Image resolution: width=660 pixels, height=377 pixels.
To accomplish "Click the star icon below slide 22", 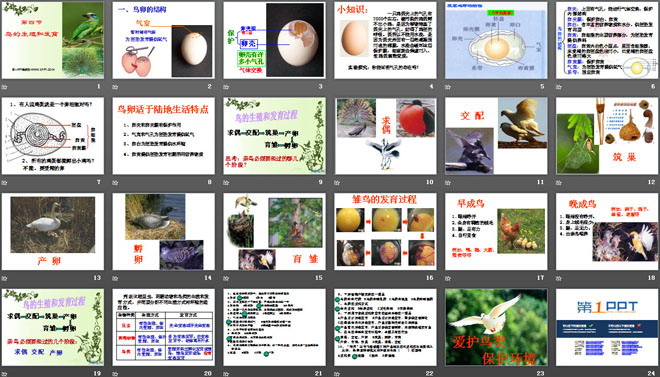I will [x=337, y=374].
